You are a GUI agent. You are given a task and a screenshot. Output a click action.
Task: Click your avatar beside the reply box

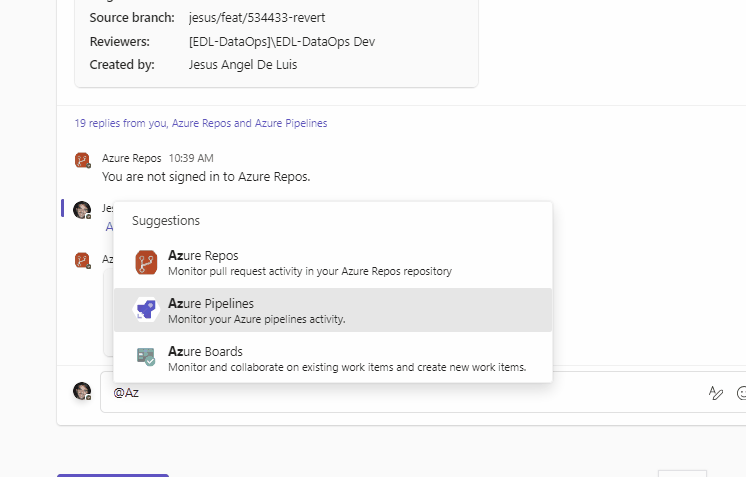tap(82, 391)
